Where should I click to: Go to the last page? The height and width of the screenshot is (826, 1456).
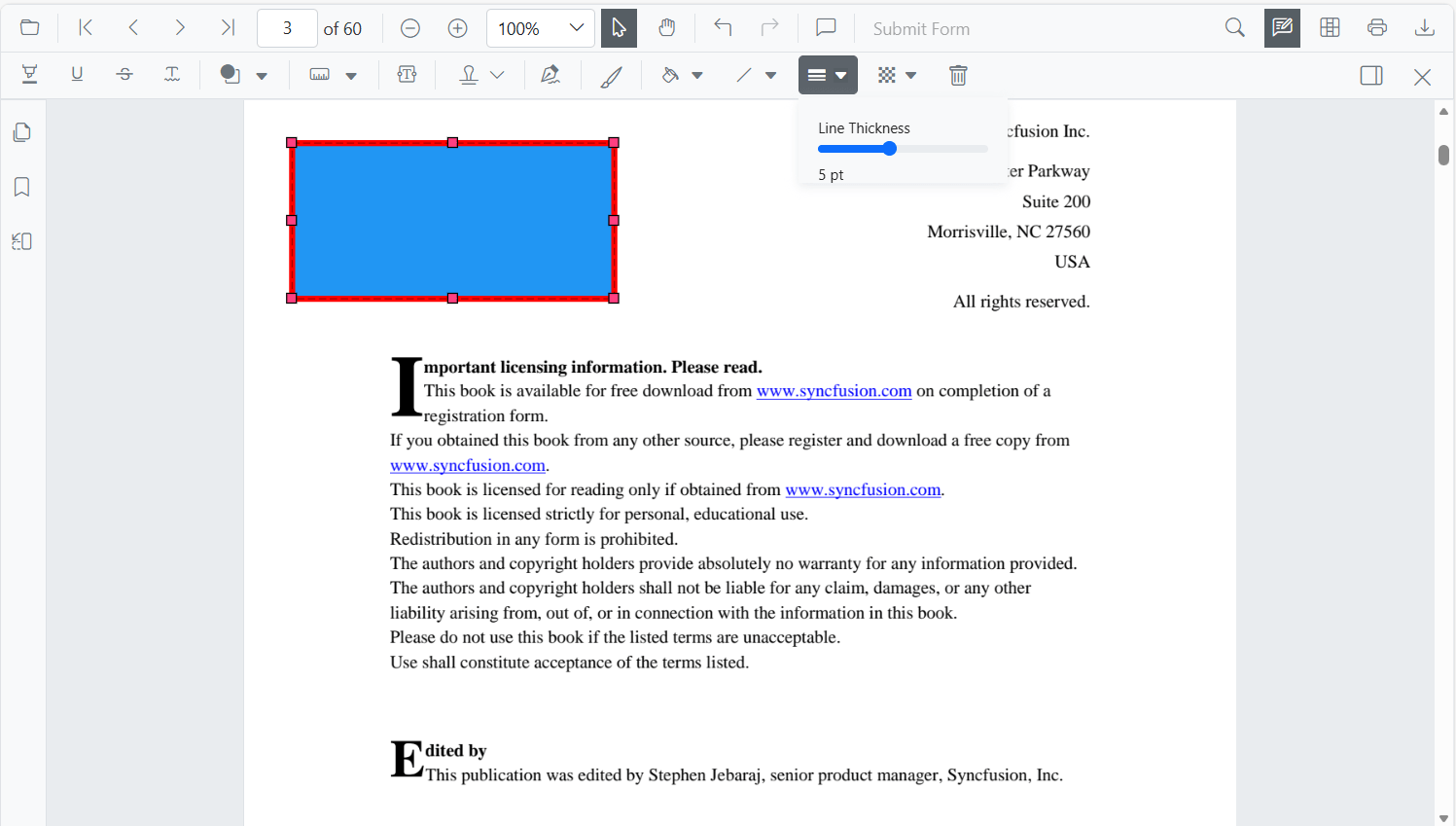pos(228,27)
